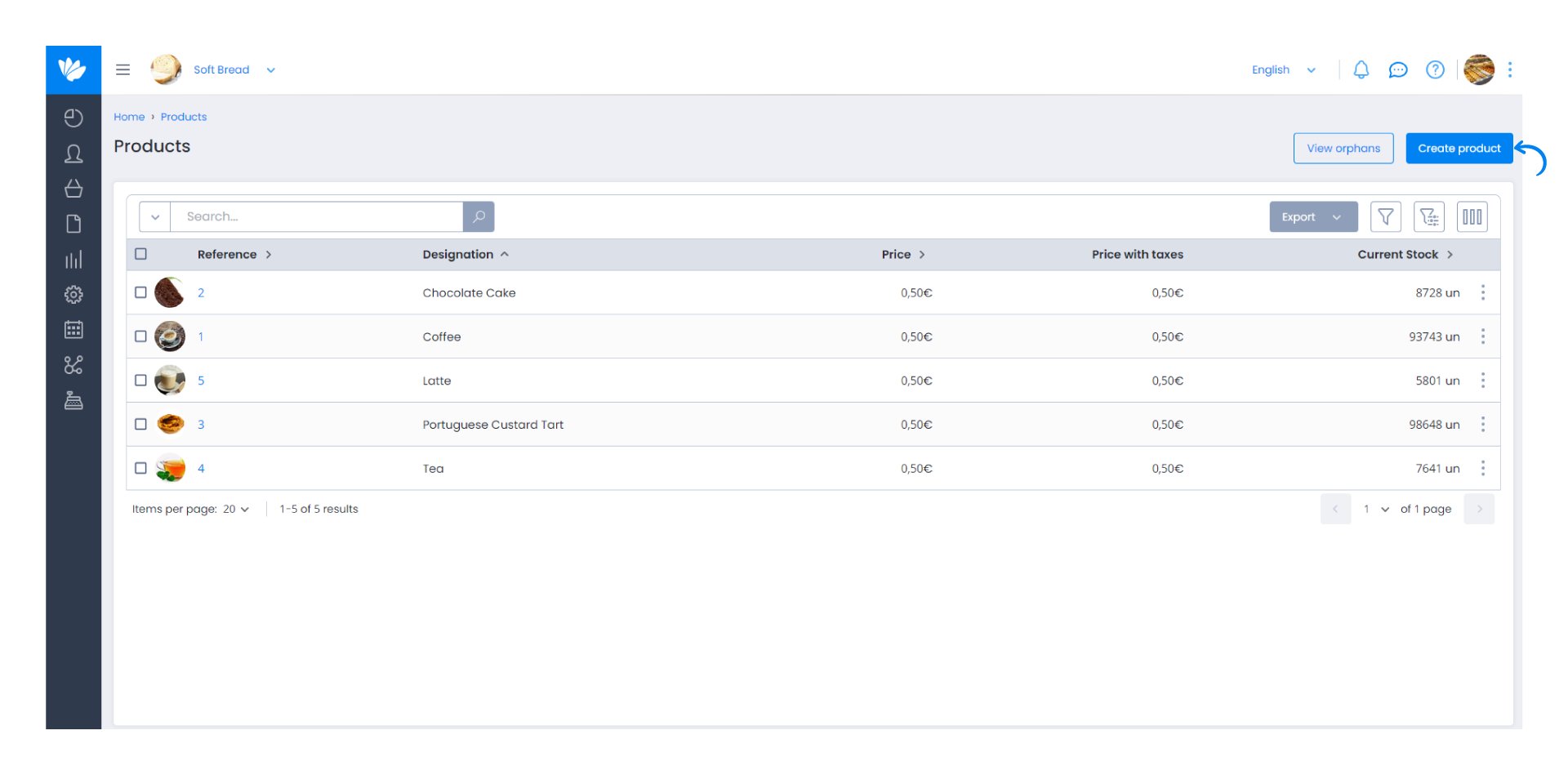Open product reference 5 link
The width and height of the screenshot is (1568, 775).
pyautogui.click(x=201, y=381)
